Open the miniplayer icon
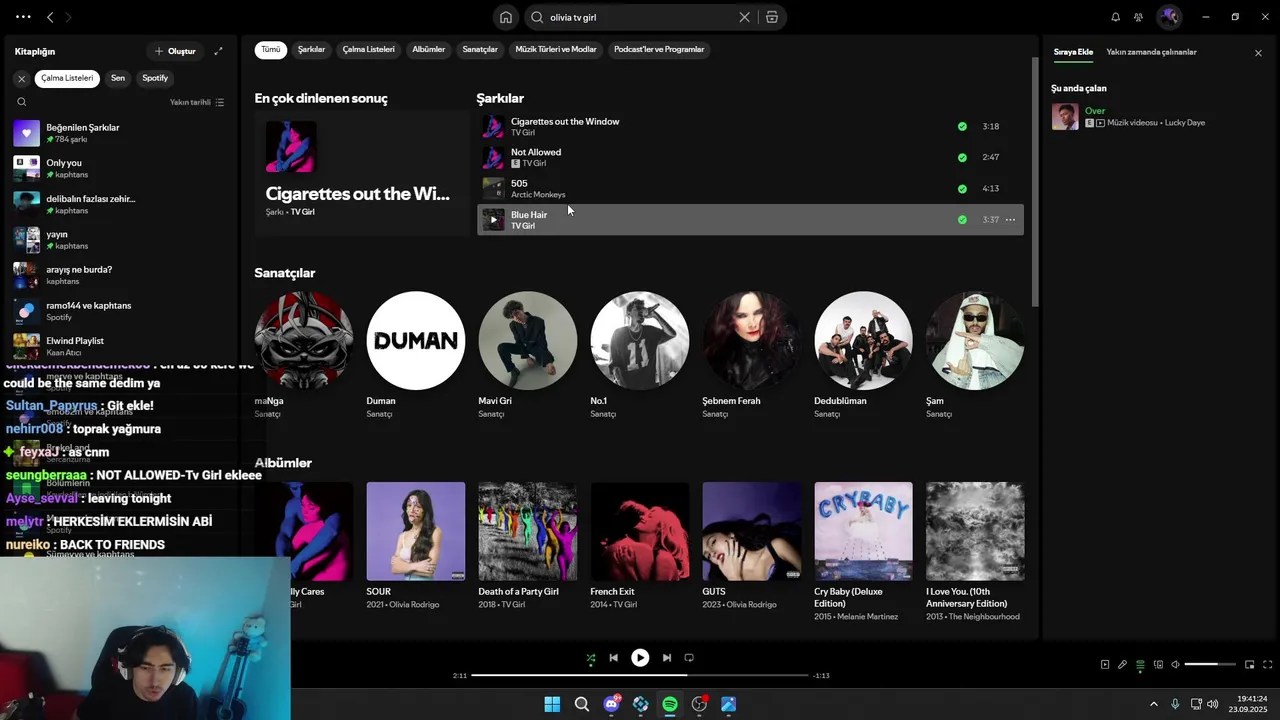The image size is (1280, 720). point(1249,665)
